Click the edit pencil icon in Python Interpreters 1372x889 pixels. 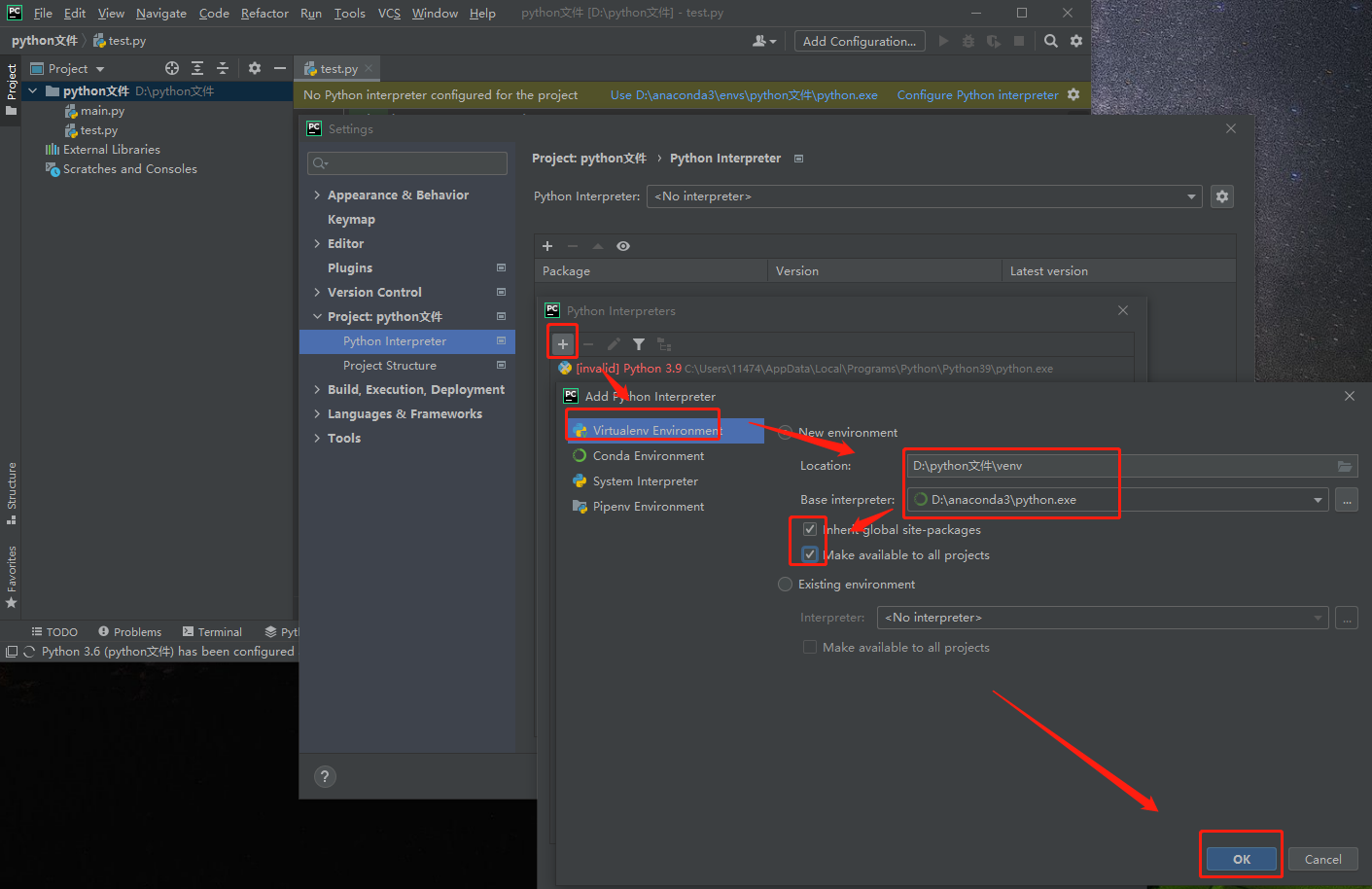[x=614, y=344]
